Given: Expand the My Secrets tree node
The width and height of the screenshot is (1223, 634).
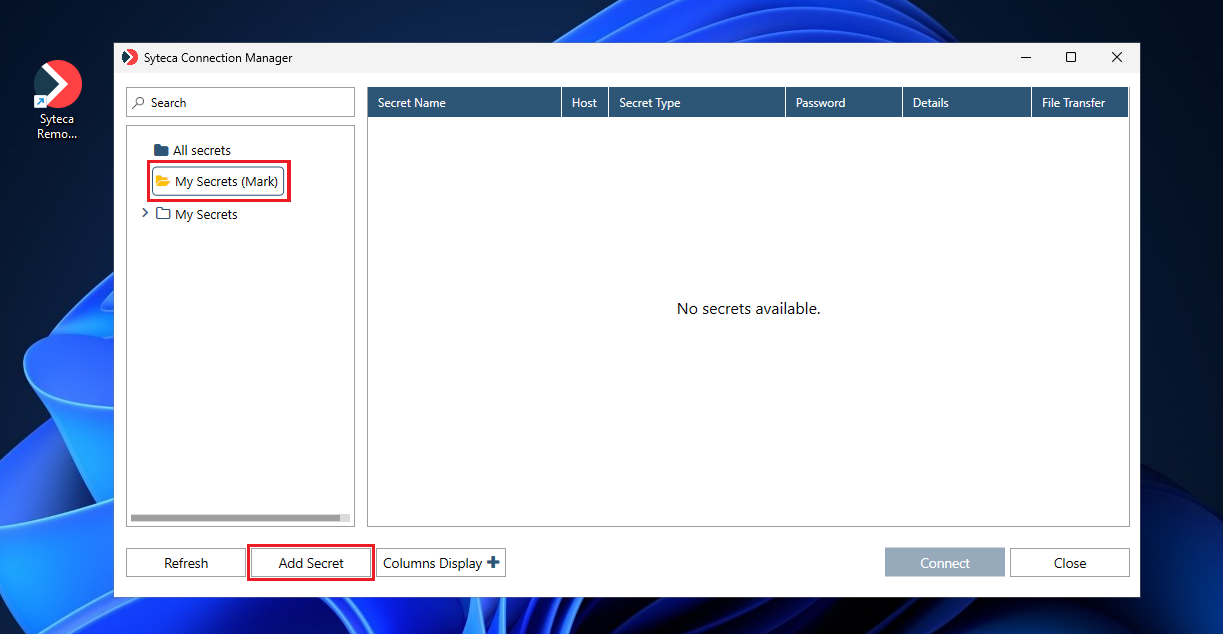Looking at the screenshot, I should 145,213.
